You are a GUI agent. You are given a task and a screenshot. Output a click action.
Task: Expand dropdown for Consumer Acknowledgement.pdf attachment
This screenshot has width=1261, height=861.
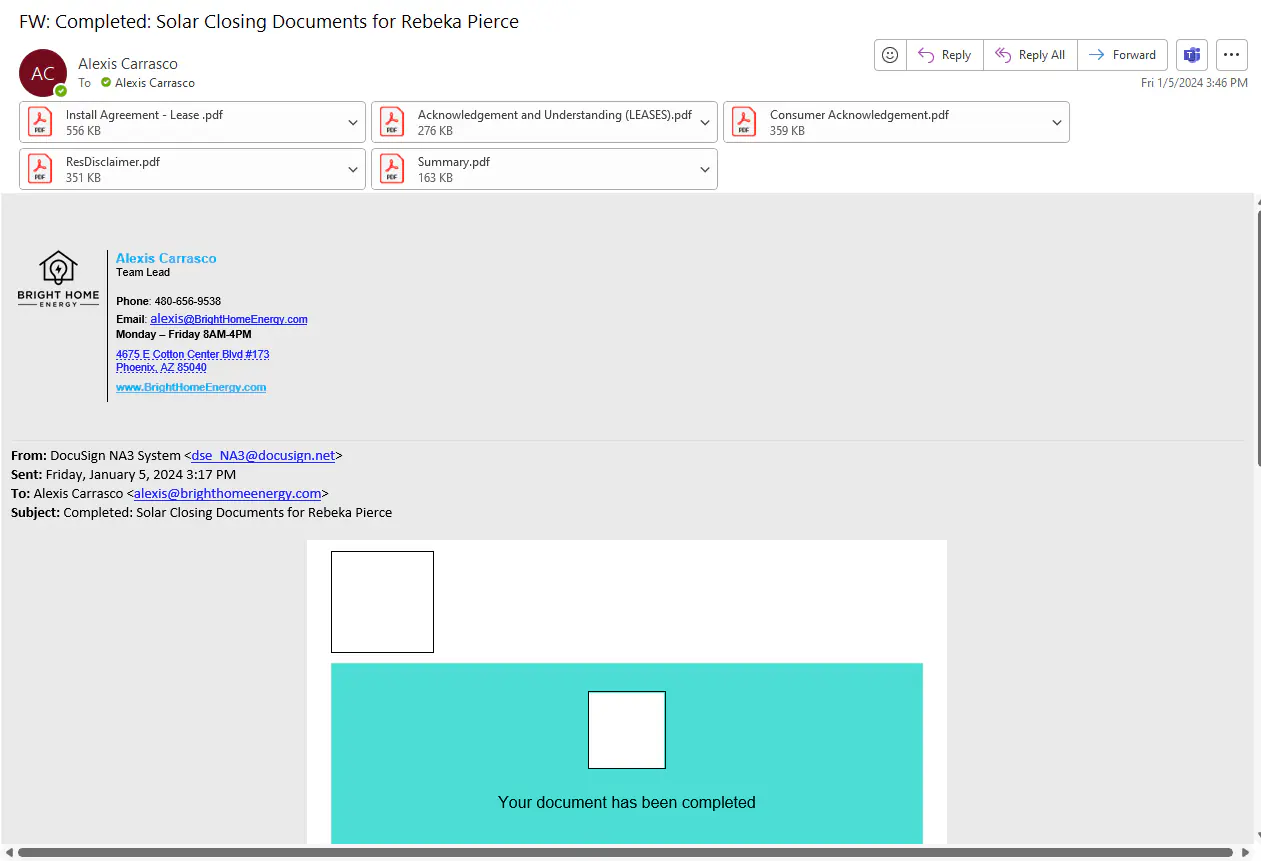pyautogui.click(x=1057, y=122)
